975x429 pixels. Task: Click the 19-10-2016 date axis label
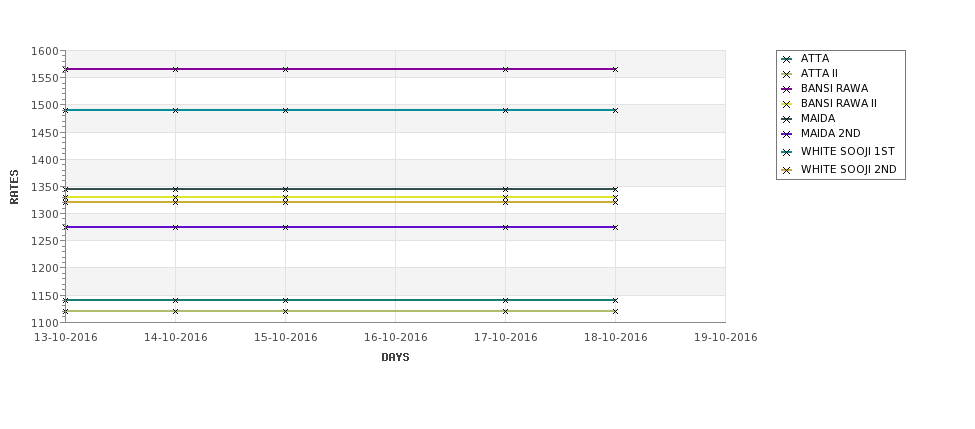click(x=726, y=337)
